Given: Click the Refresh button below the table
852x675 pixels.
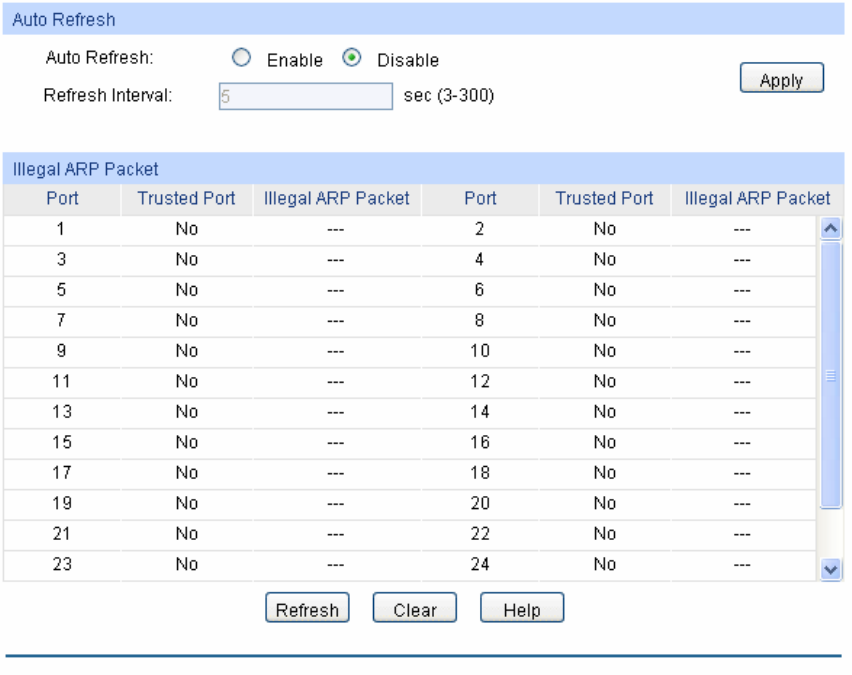Looking at the screenshot, I should tap(306, 609).
